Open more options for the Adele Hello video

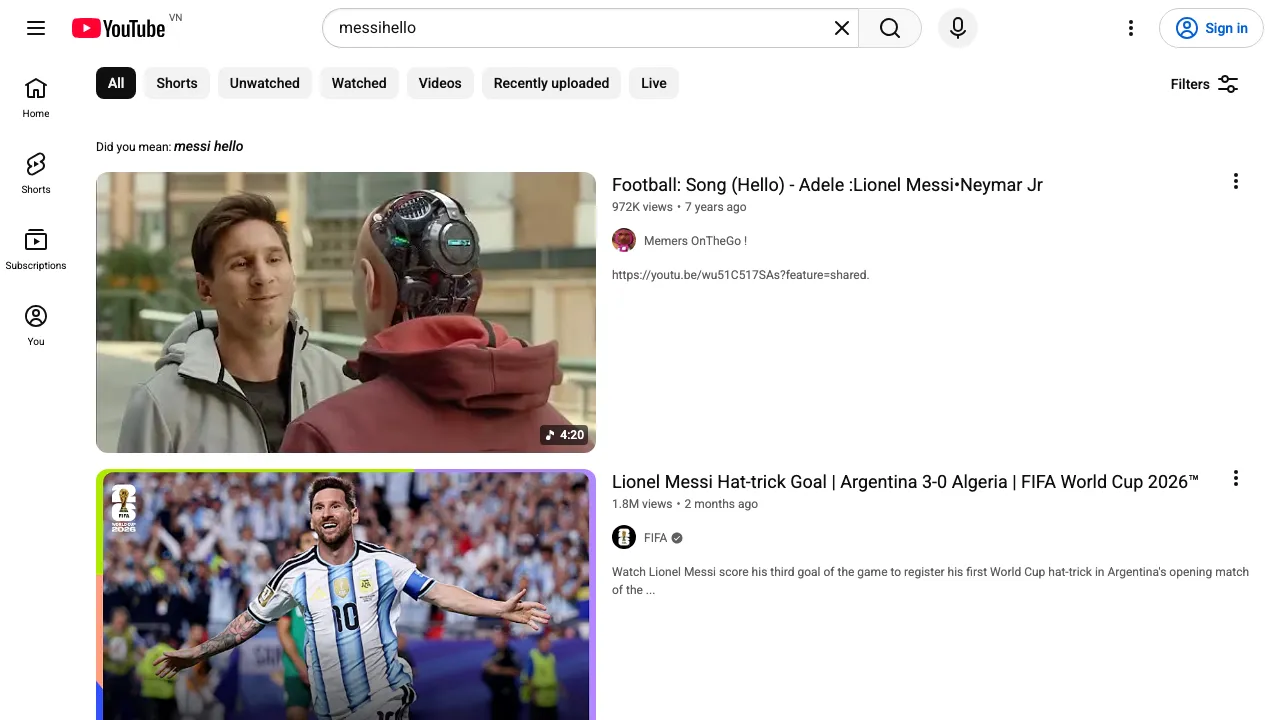click(1236, 181)
